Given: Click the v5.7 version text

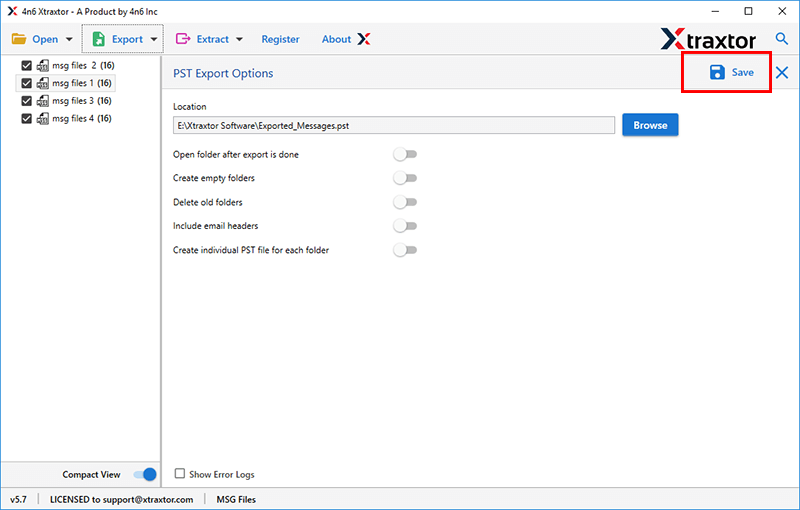Looking at the screenshot, I should click(18, 499).
